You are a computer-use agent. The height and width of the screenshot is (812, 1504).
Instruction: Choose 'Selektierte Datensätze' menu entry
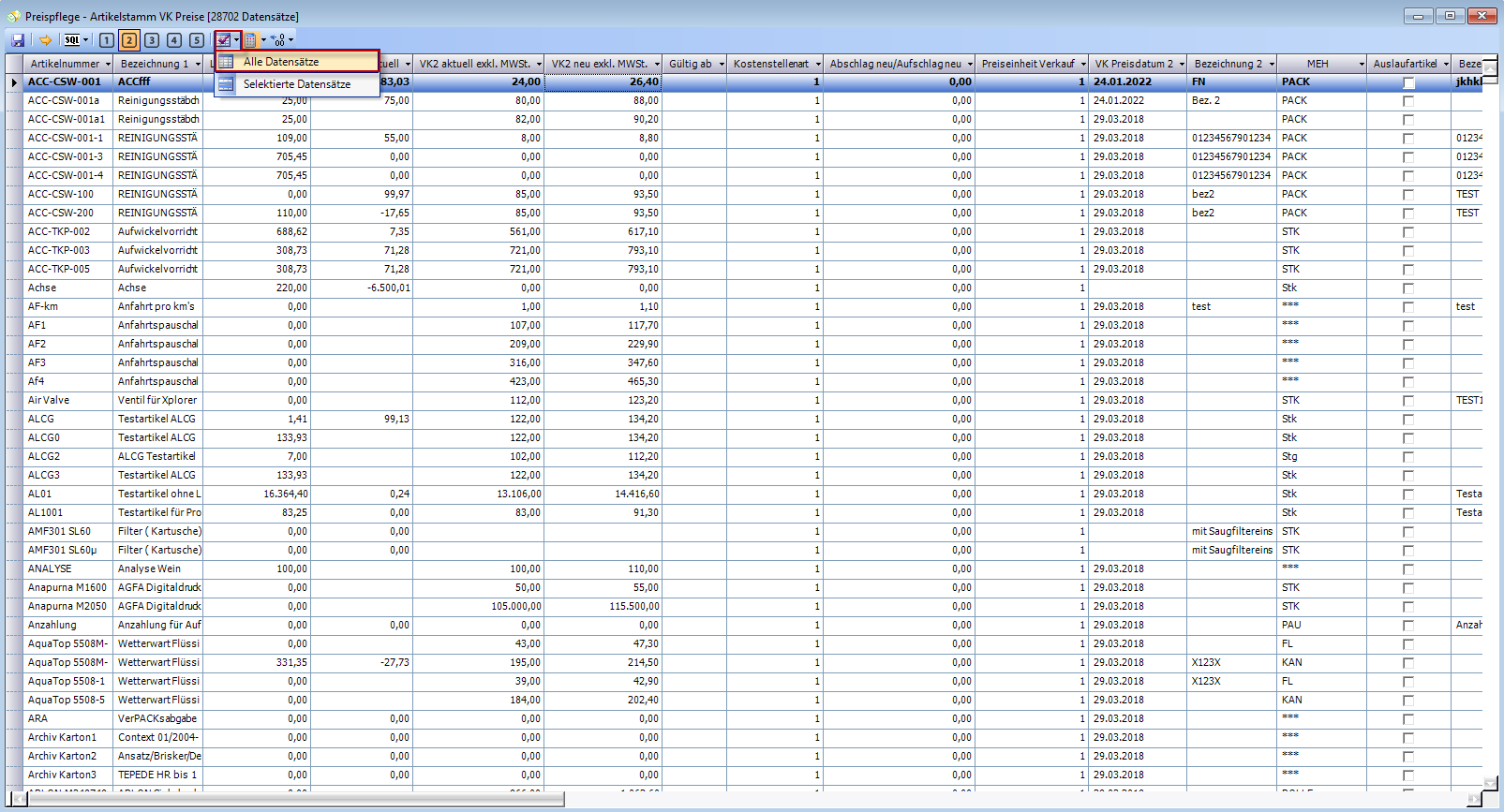(x=297, y=84)
